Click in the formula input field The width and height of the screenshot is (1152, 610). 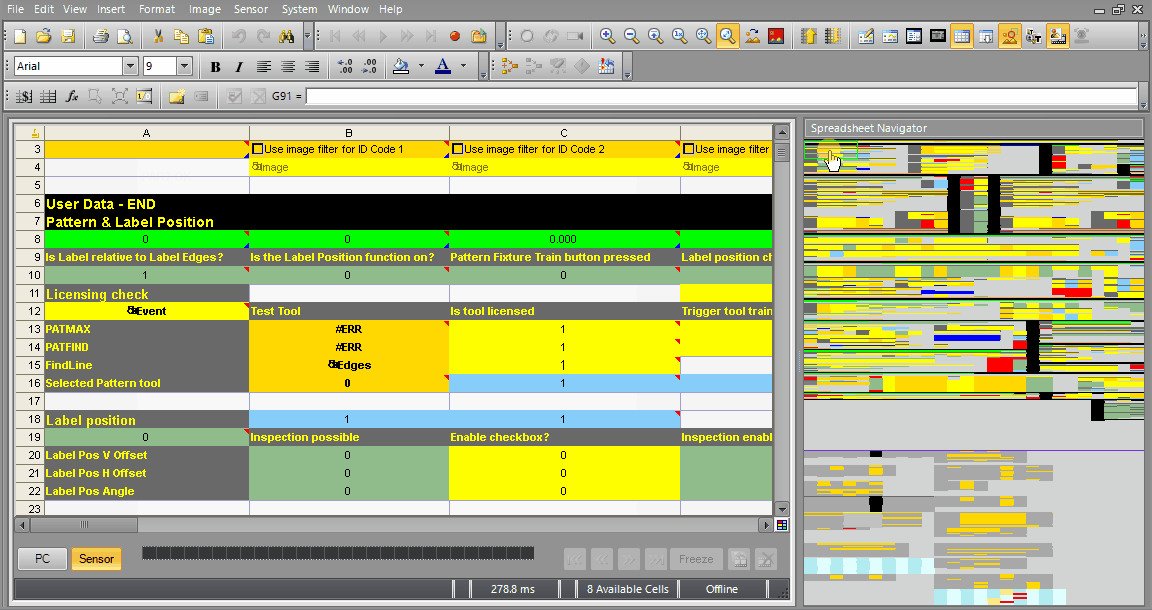coord(720,97)
